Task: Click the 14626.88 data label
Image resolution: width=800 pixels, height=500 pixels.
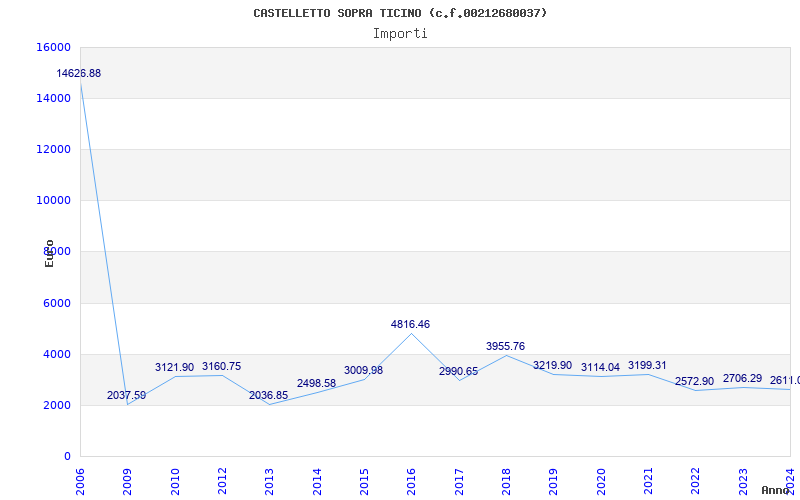Action: [79, 73]
